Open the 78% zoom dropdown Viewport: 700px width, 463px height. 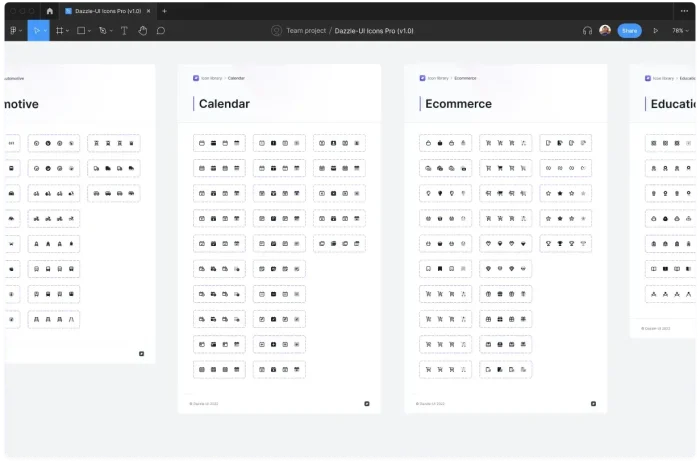click(680, 31)
